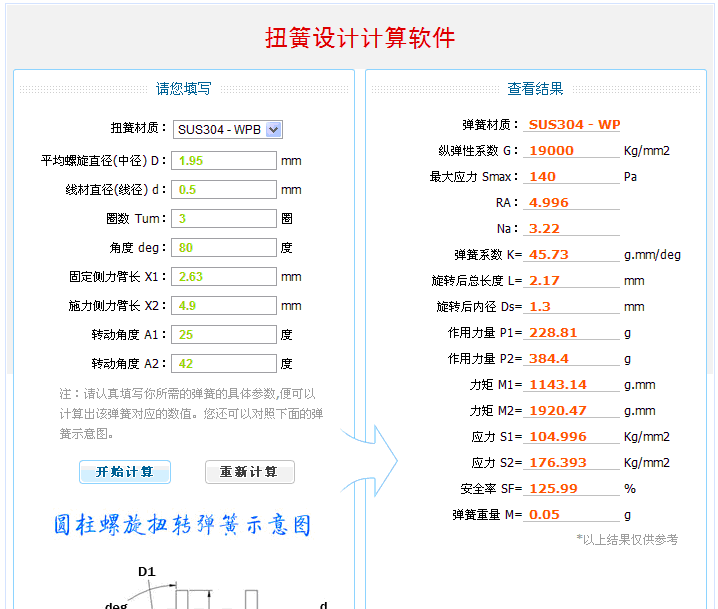Click the 力矩 M2 result field

572,411
